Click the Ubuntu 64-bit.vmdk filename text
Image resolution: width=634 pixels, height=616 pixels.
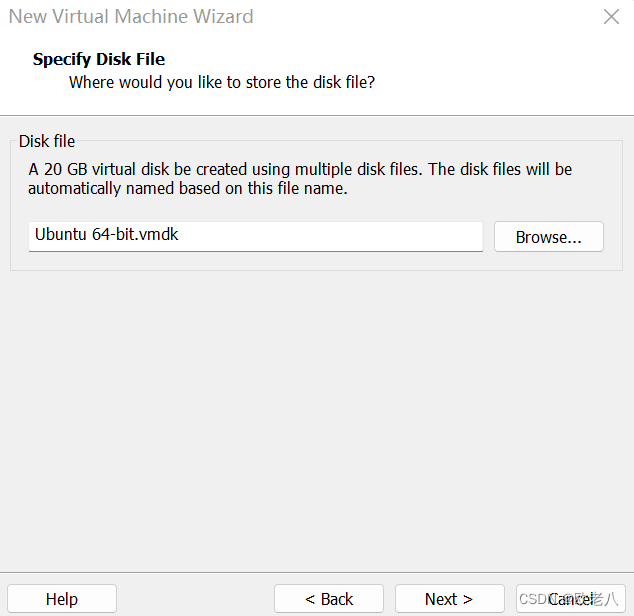106,235
